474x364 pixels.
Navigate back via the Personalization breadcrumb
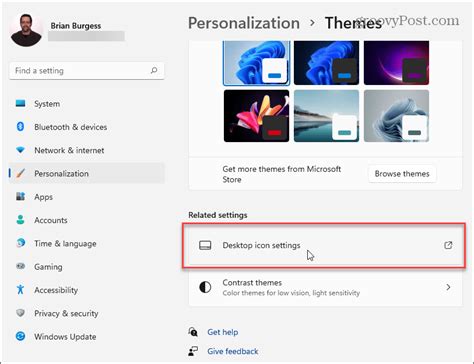(244, 23)
